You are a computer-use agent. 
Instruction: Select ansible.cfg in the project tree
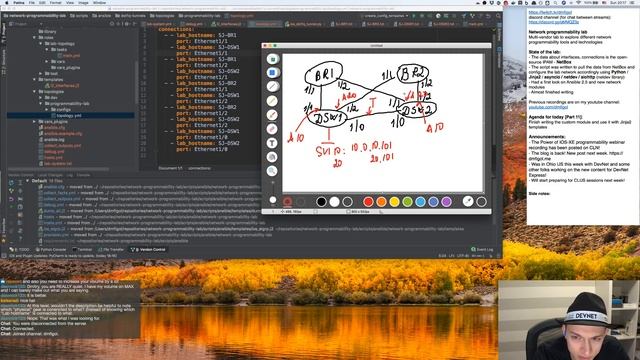tap(54, 127)
